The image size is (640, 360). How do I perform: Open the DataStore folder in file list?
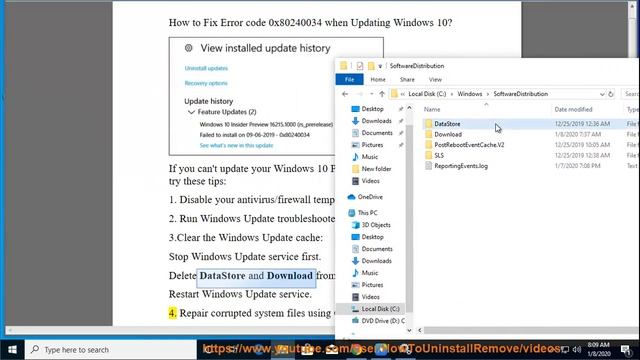447,124
